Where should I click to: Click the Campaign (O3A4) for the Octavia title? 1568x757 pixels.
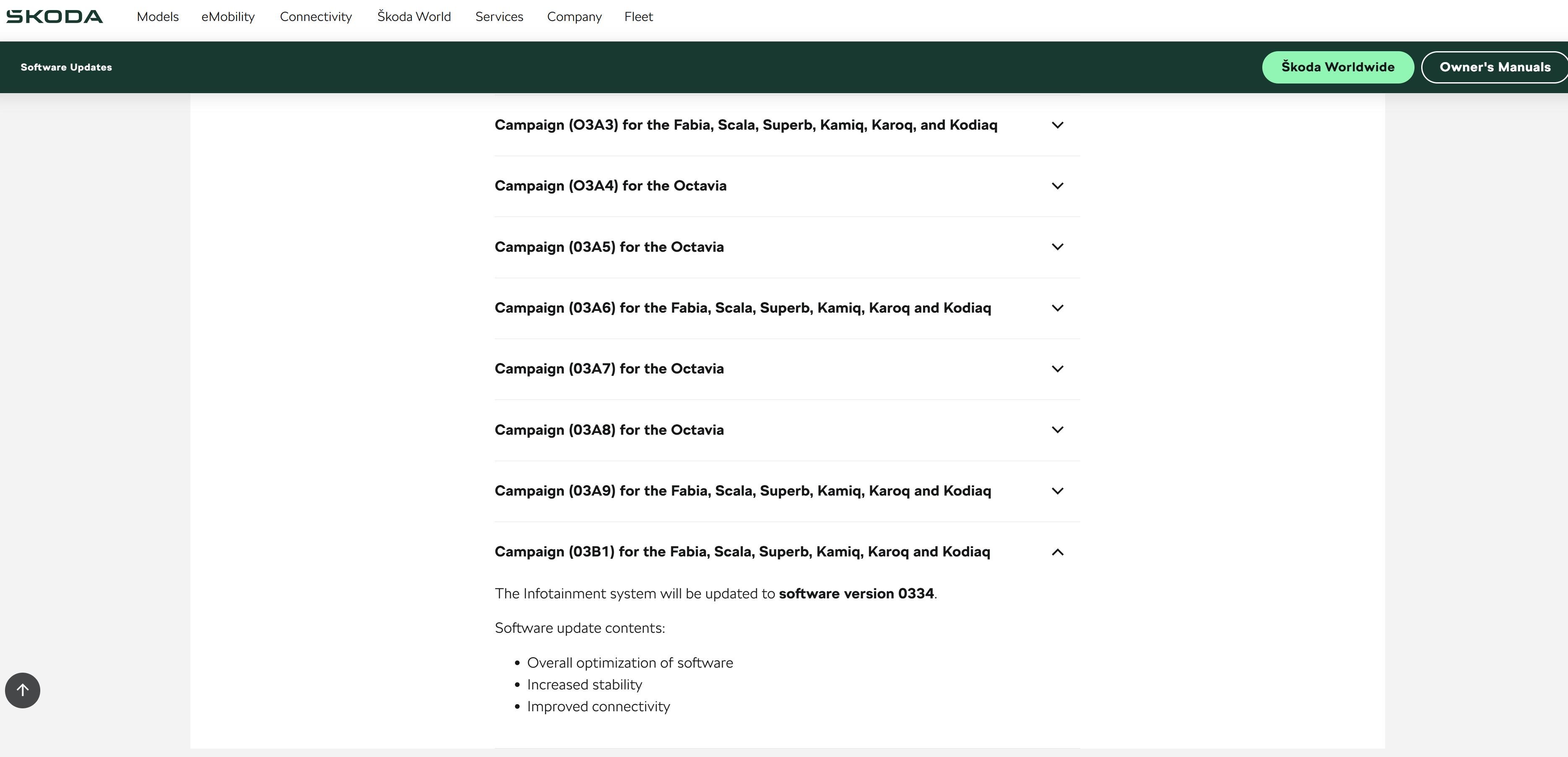tap(611, 186)
